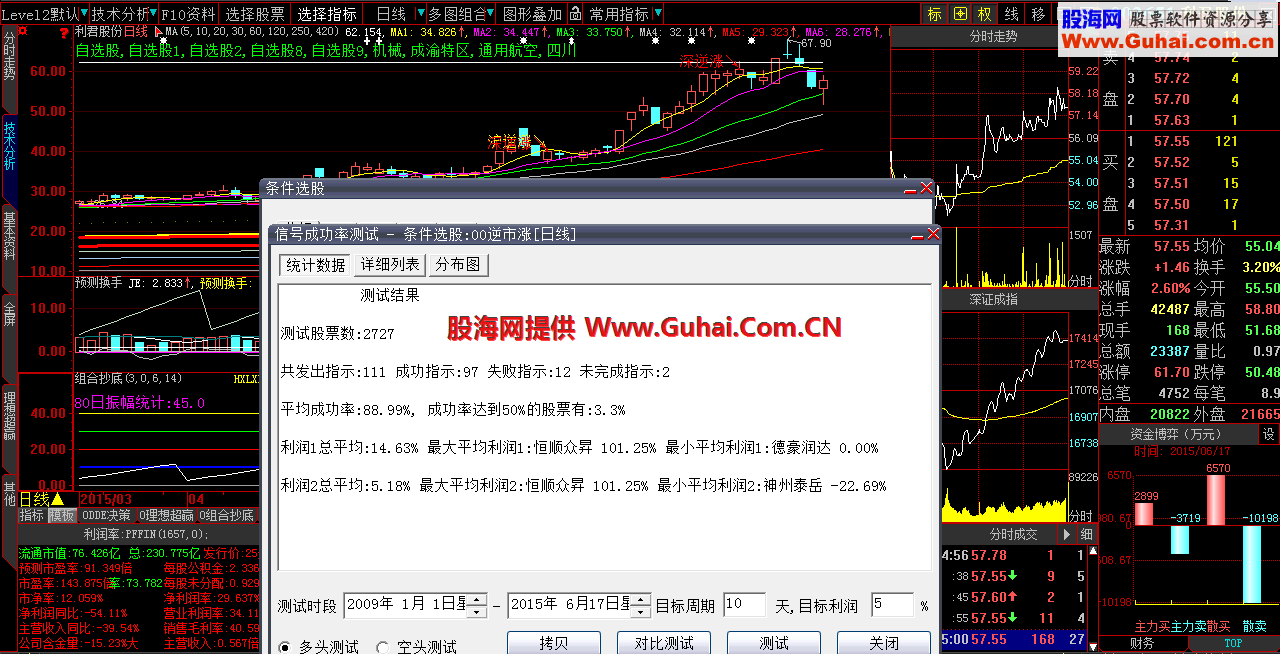The image size is (1280, 654).
Task: Select 常用指标 on the toolbar
Action: point(621,13)
